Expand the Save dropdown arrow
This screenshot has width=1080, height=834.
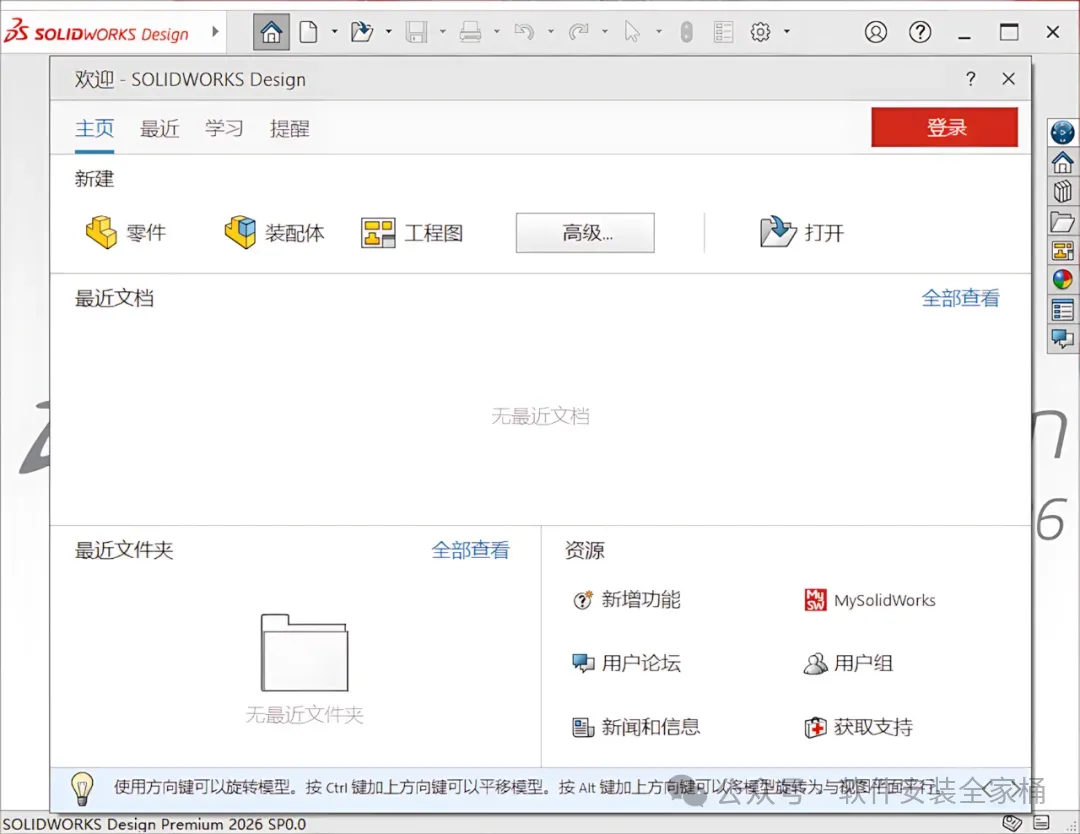(442, 32)
